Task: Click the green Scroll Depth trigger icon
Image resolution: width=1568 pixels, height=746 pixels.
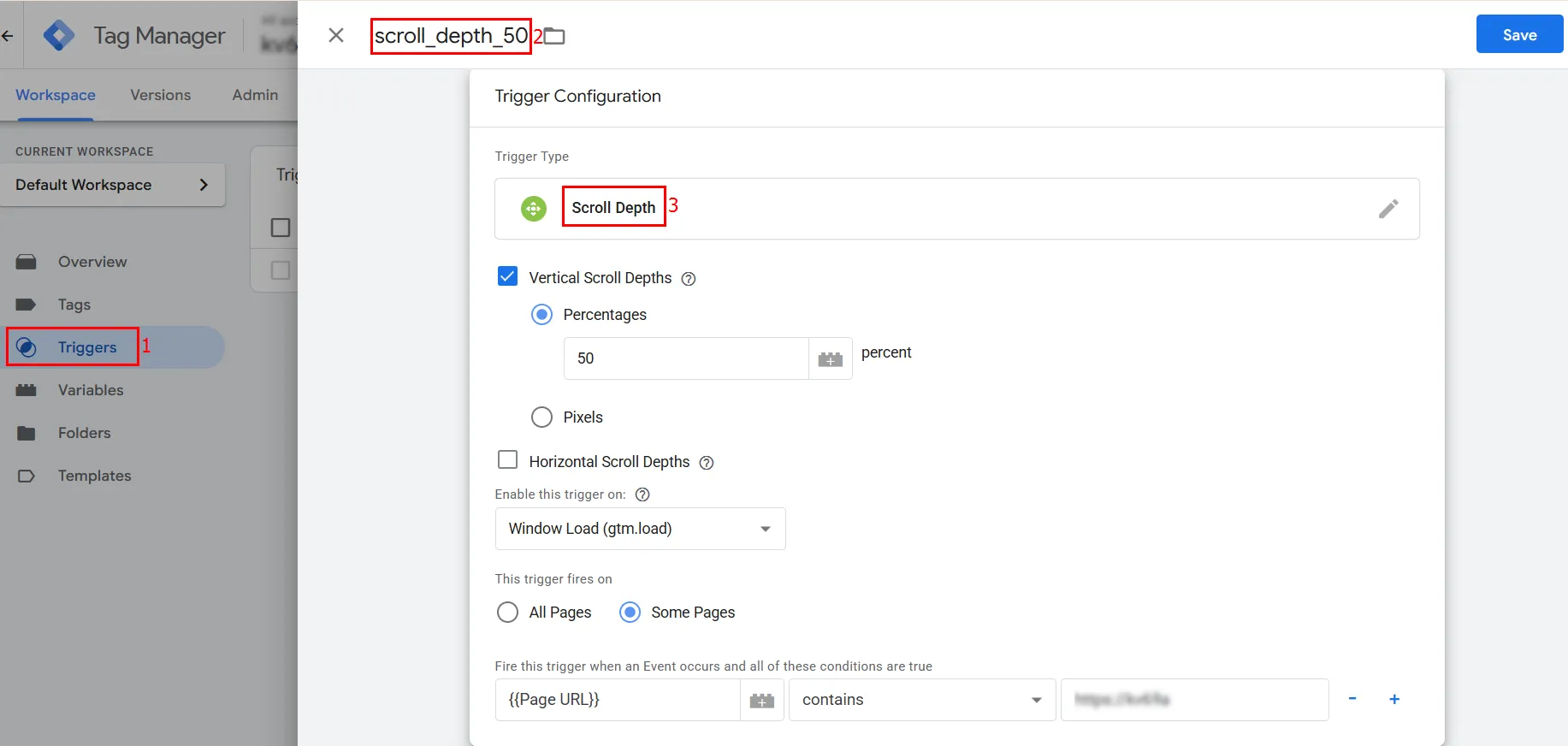Action: [534, 209]
